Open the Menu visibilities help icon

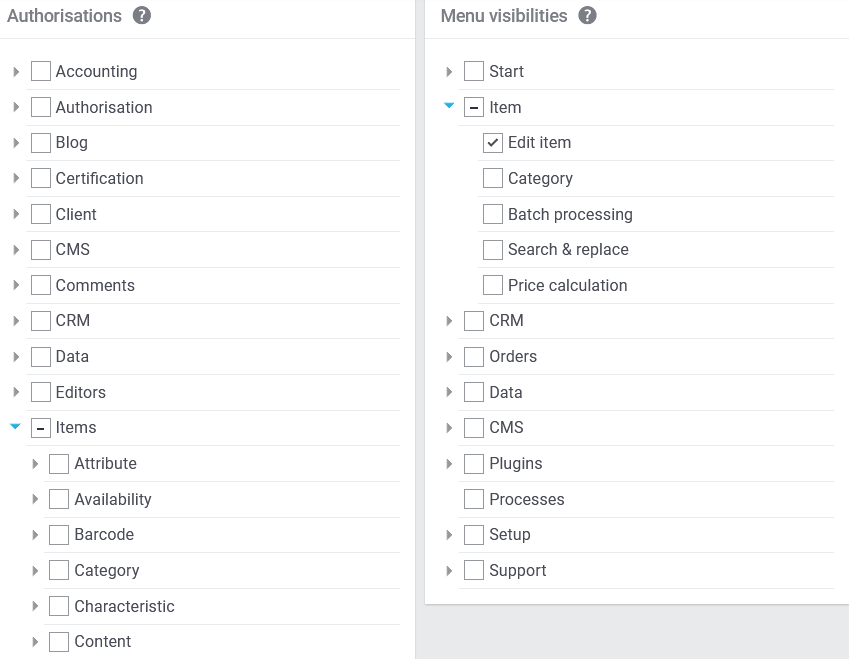[587, 16]
